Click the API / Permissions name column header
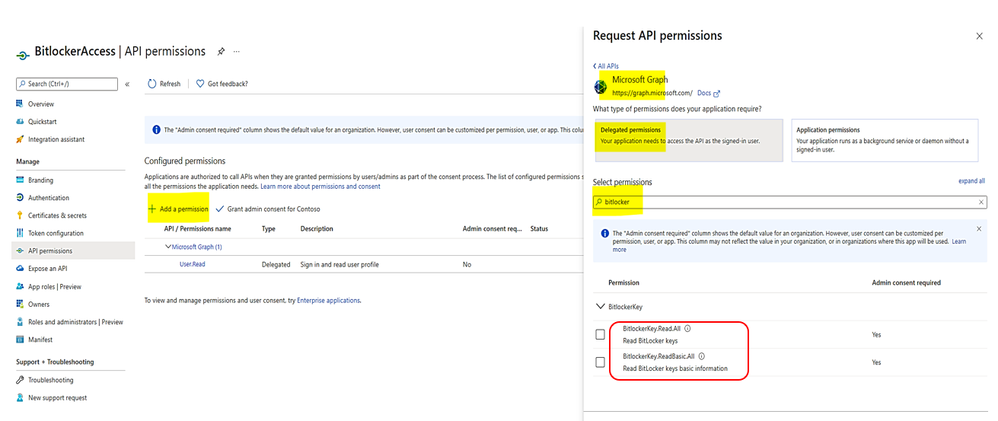The width and height of the screenshot is (998, 421). point(197,229)
